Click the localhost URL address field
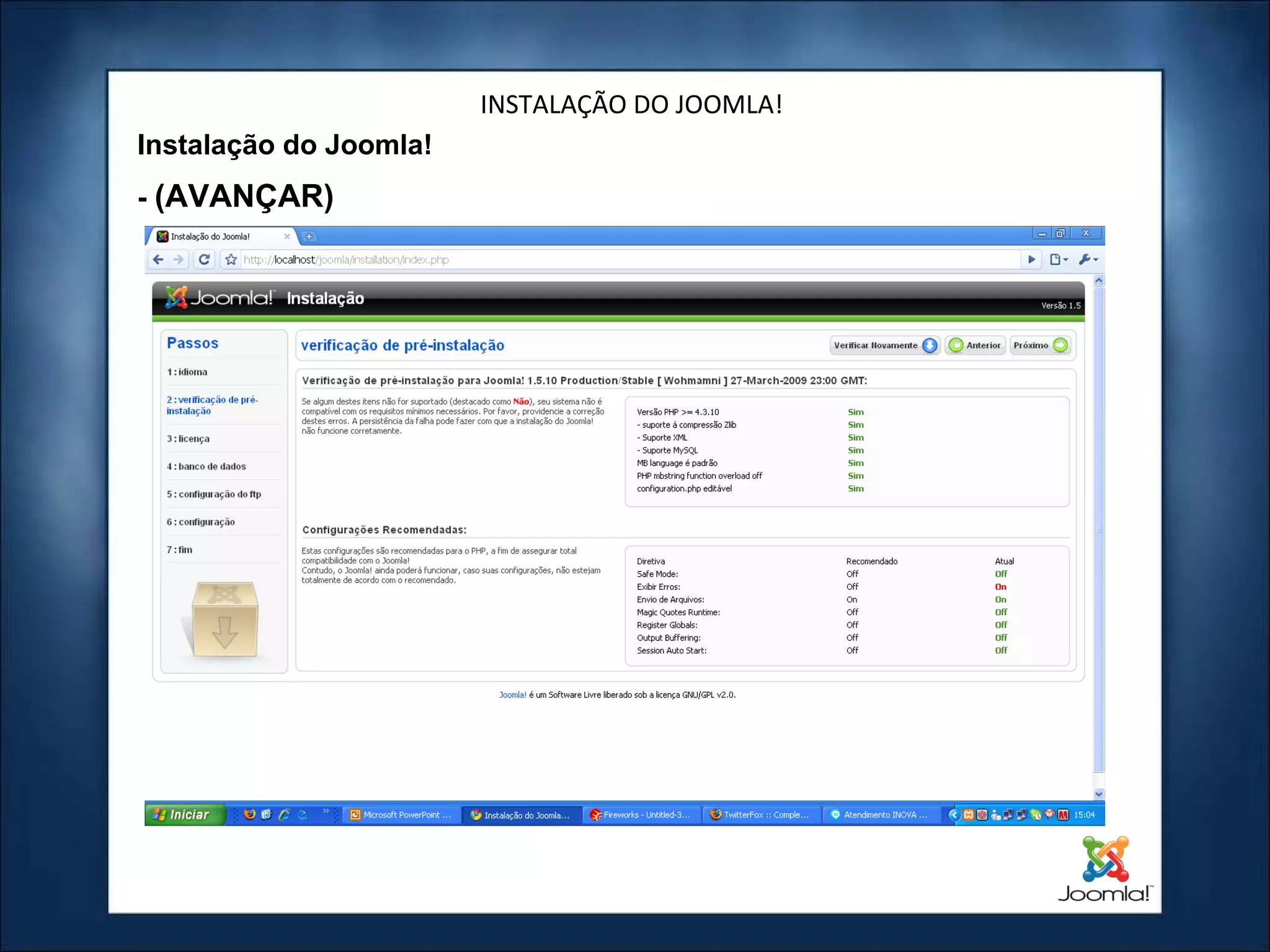Viewport: 1270px width, 952px height. [629, 260]
